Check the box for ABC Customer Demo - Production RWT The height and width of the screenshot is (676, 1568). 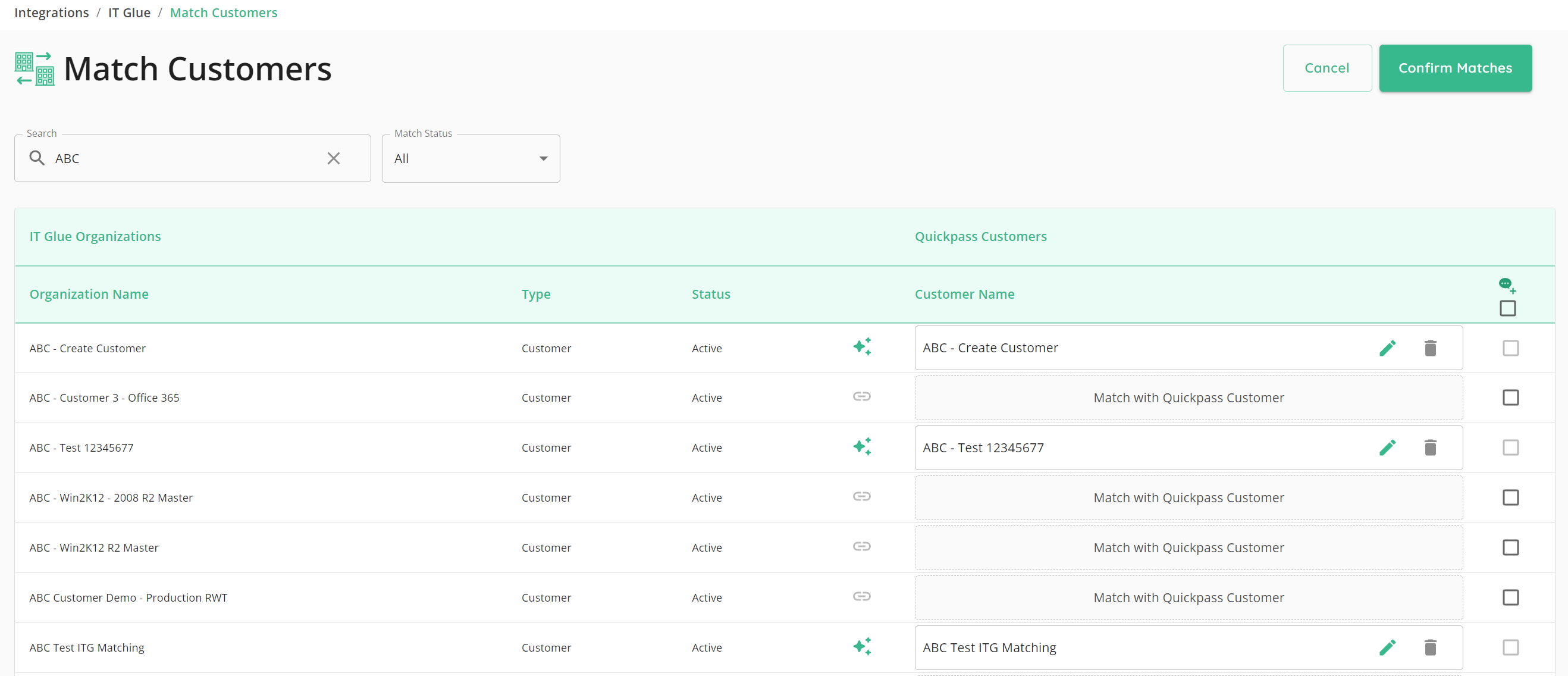[1511, 598]
